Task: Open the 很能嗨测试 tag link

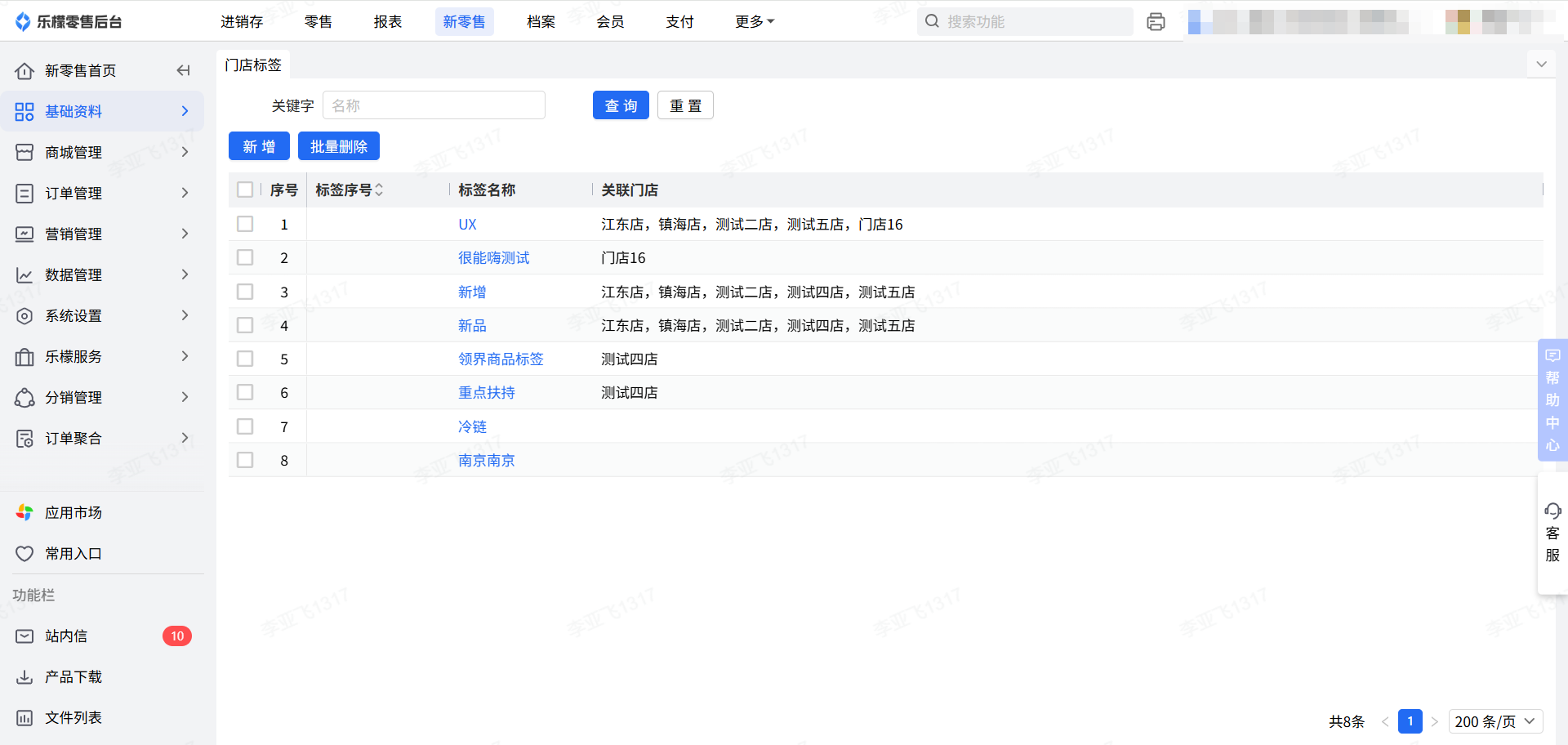Action: (494, 258)
